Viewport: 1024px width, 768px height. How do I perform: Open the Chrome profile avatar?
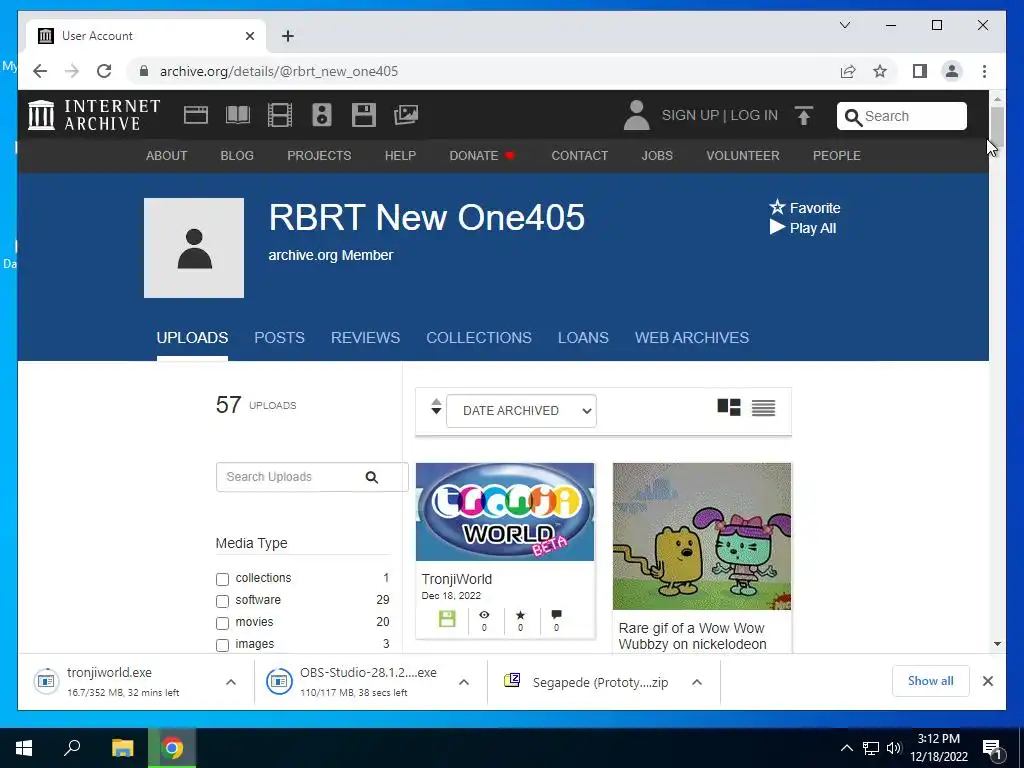coord(952,71)
